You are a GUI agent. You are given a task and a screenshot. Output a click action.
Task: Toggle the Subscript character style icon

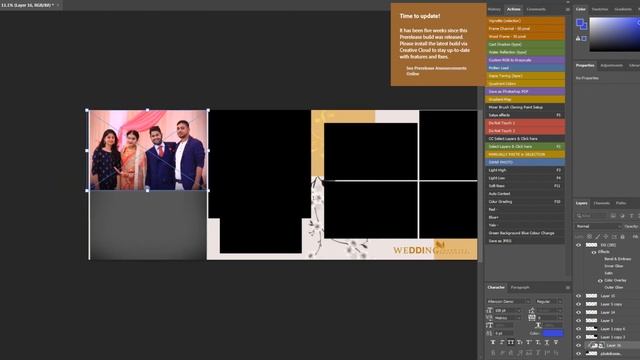538,342
